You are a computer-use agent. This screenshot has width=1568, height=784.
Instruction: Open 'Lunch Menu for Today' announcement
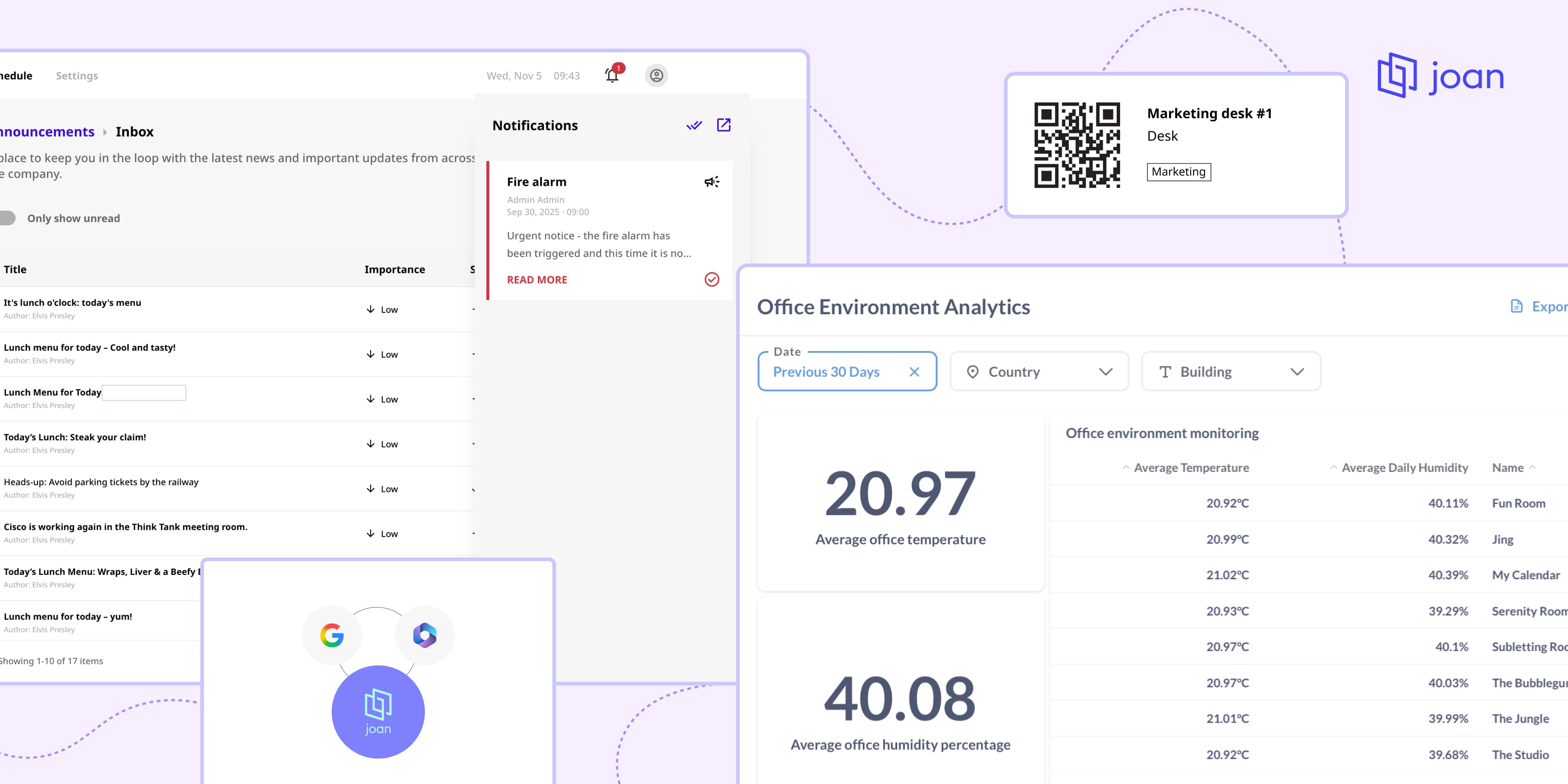click(x=52, y=393)
